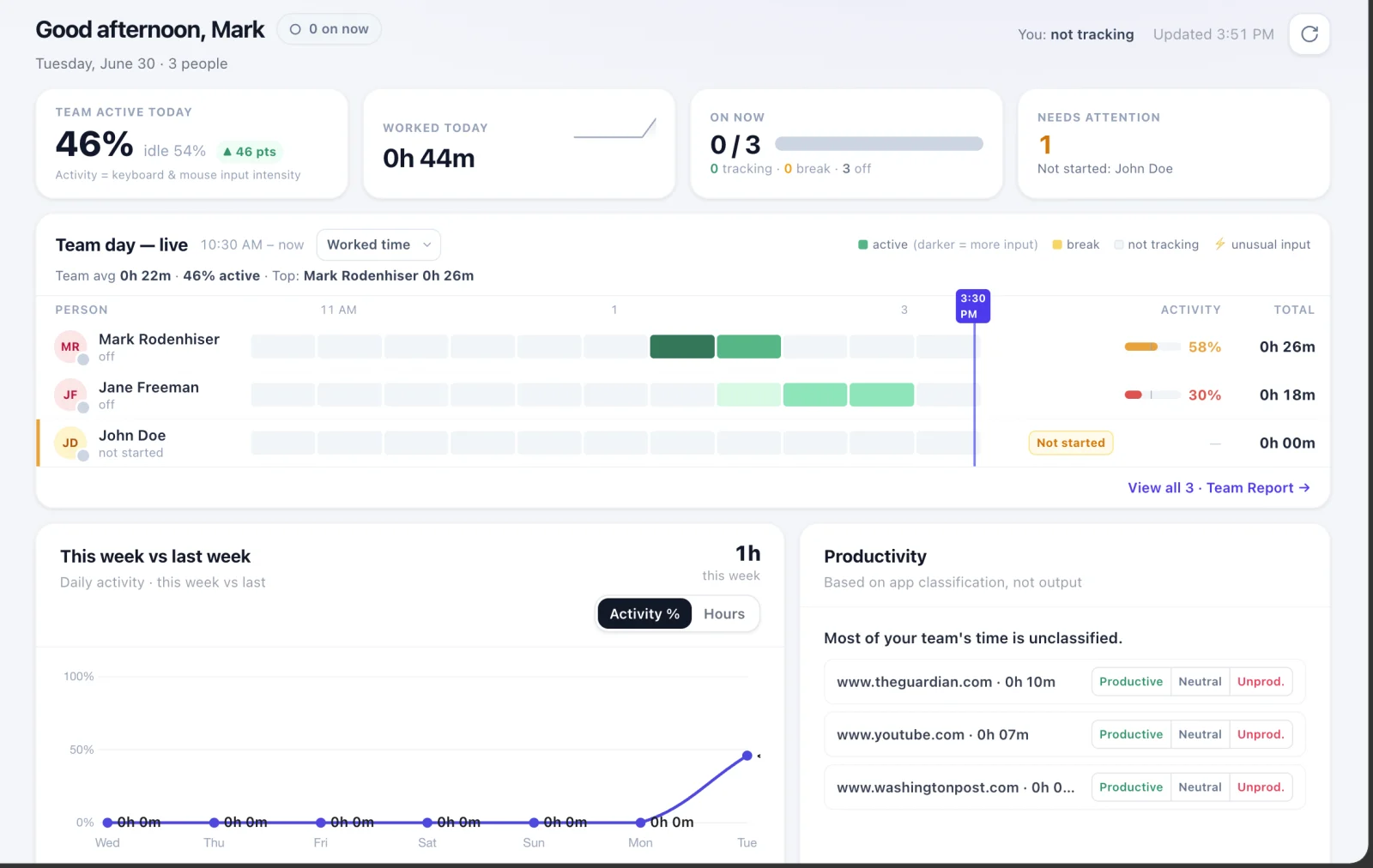Click the ACTIVITY column header
The width and height of the screenshot is (1373, 868).
pos(1190,310)
